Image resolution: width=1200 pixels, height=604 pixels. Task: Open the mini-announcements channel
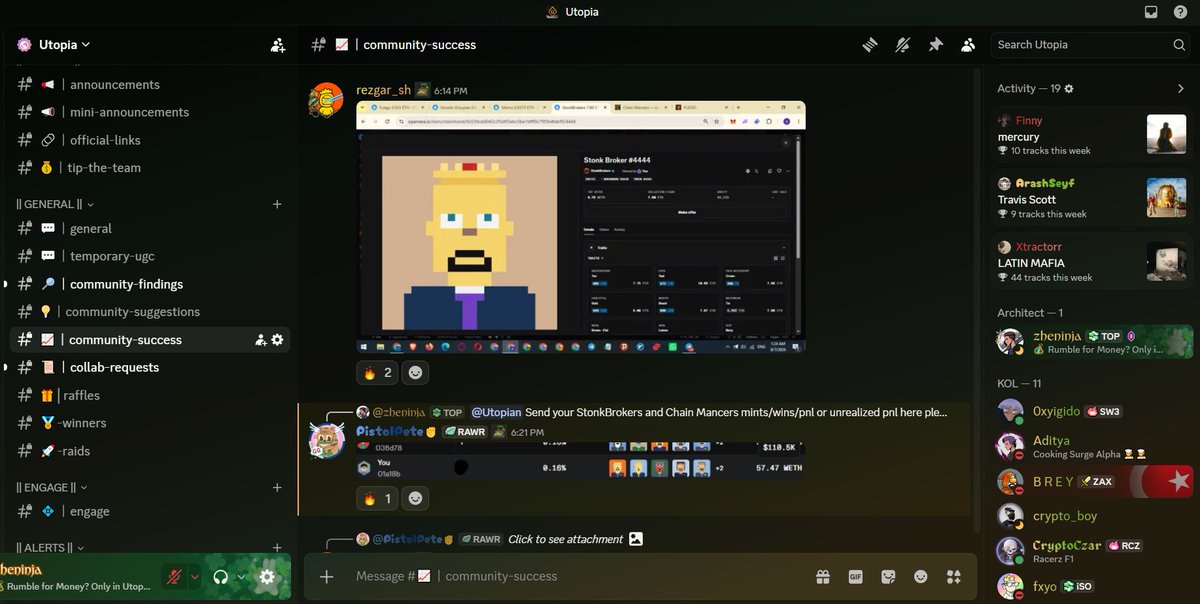coord(150,112)
